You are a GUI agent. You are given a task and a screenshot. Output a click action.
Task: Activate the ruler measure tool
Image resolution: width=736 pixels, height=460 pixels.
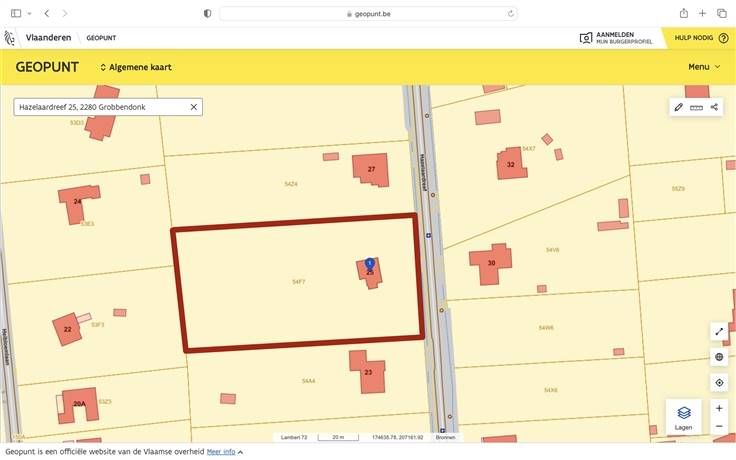(697, 107)
